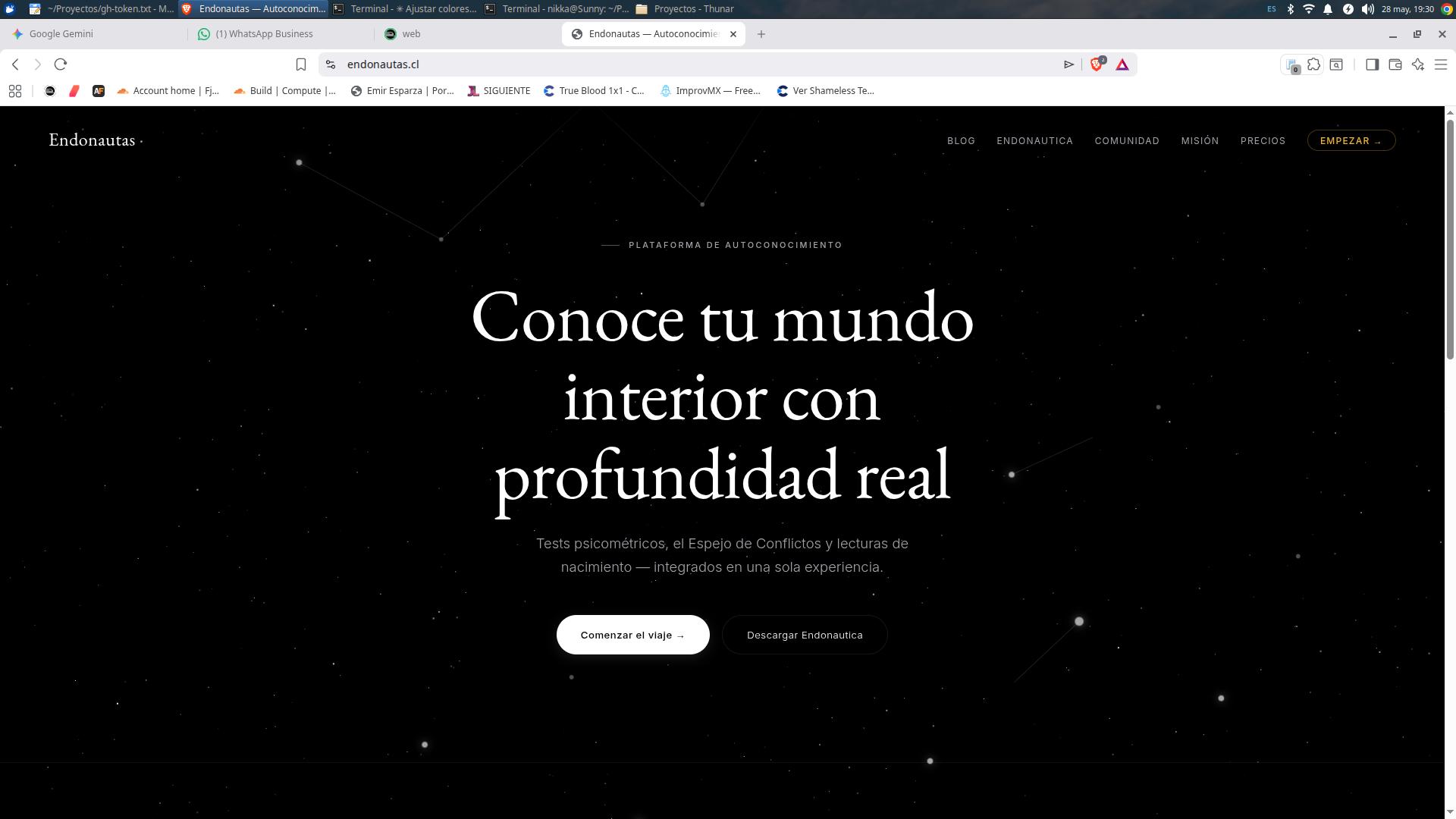
Task: Open the tab search icon in toolbar
Action: tap(1336, 64)
